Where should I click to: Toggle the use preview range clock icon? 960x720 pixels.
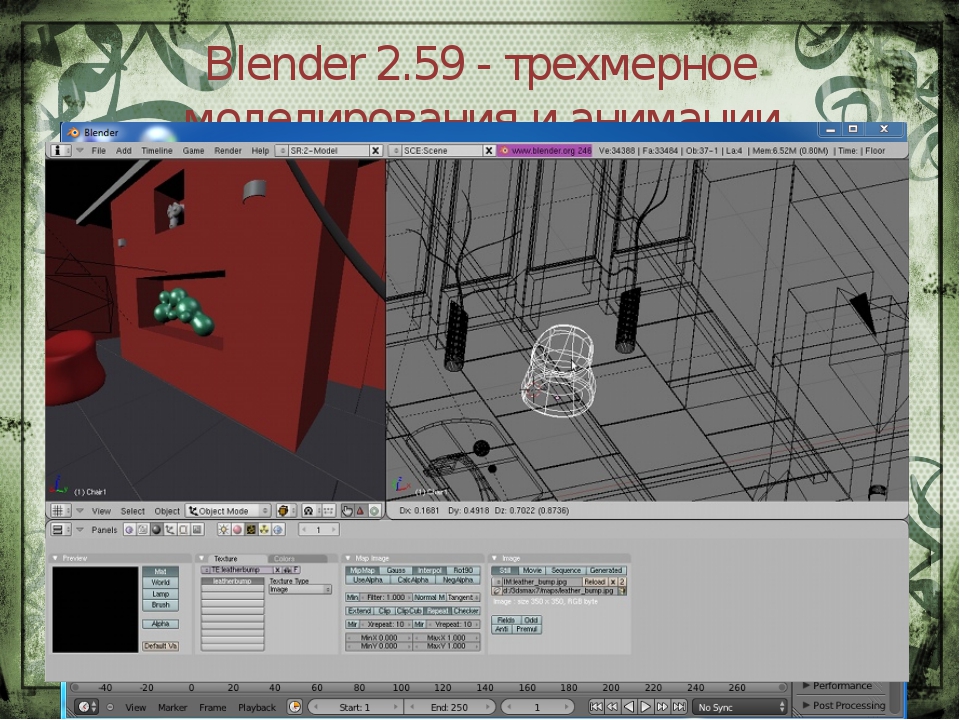click(x=294, y=707)
